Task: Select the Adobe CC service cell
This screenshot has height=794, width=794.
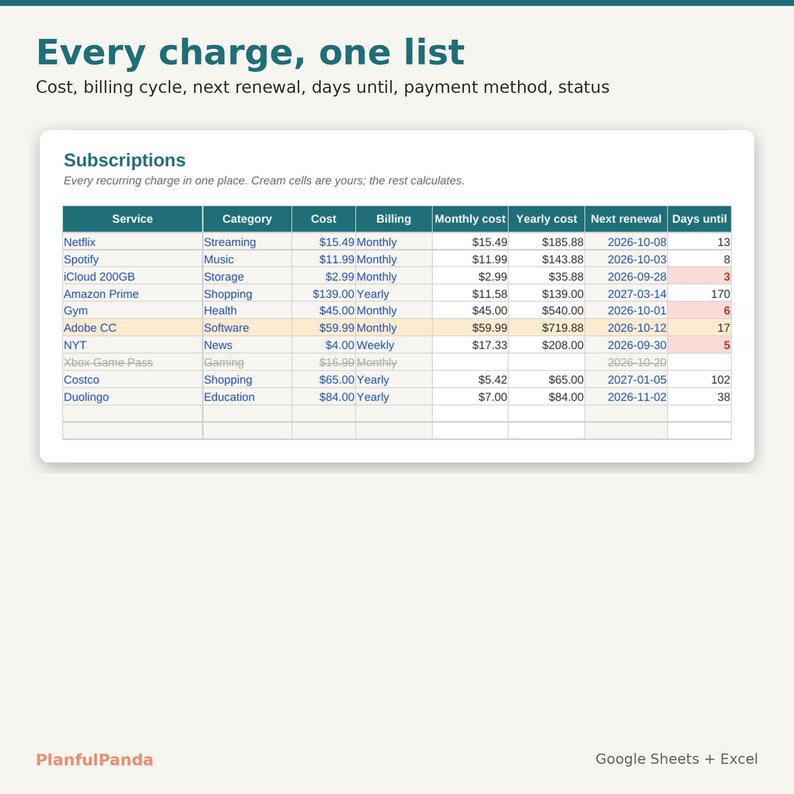Action: 133,328
